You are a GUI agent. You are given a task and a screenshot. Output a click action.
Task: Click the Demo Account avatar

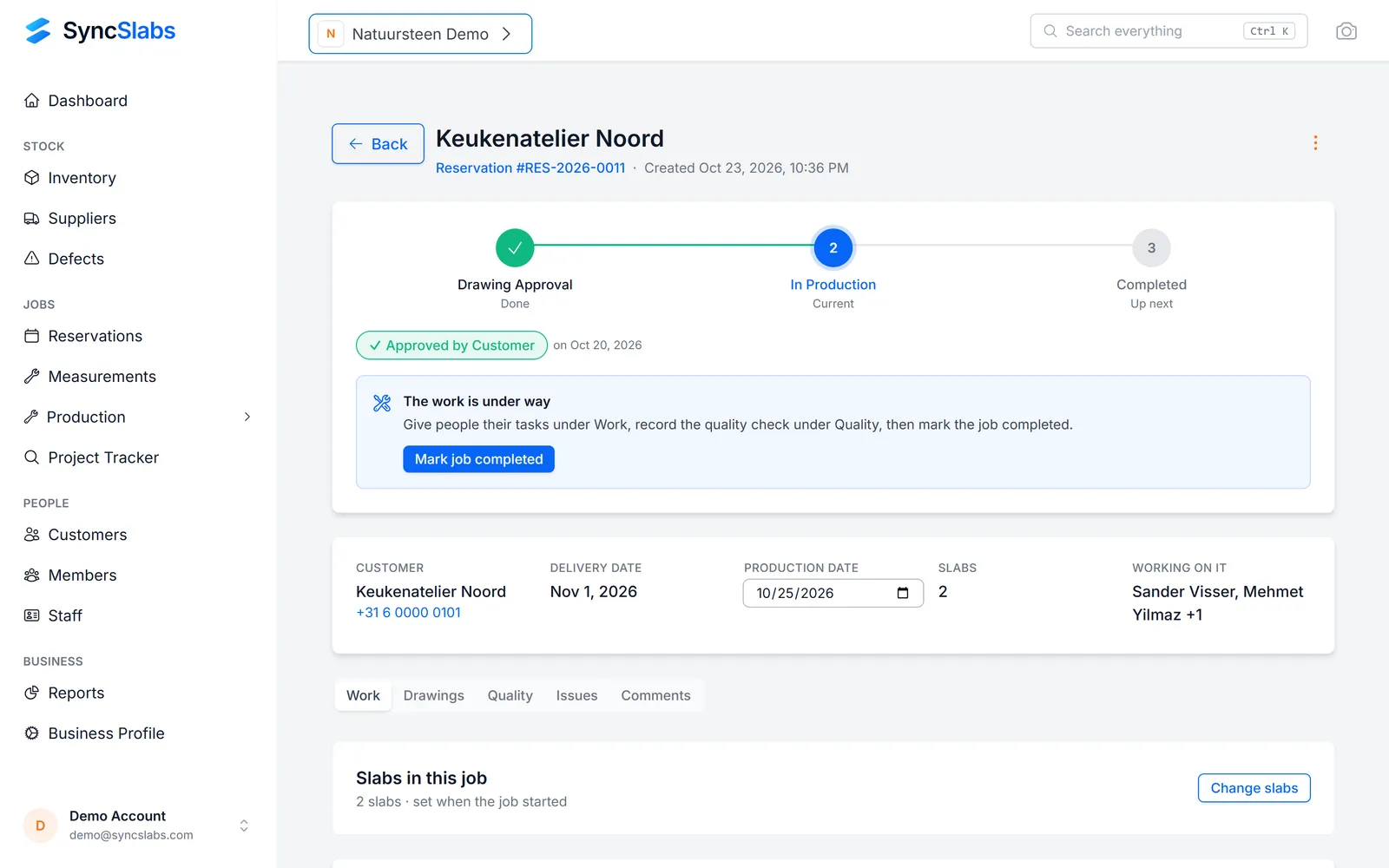40,825
